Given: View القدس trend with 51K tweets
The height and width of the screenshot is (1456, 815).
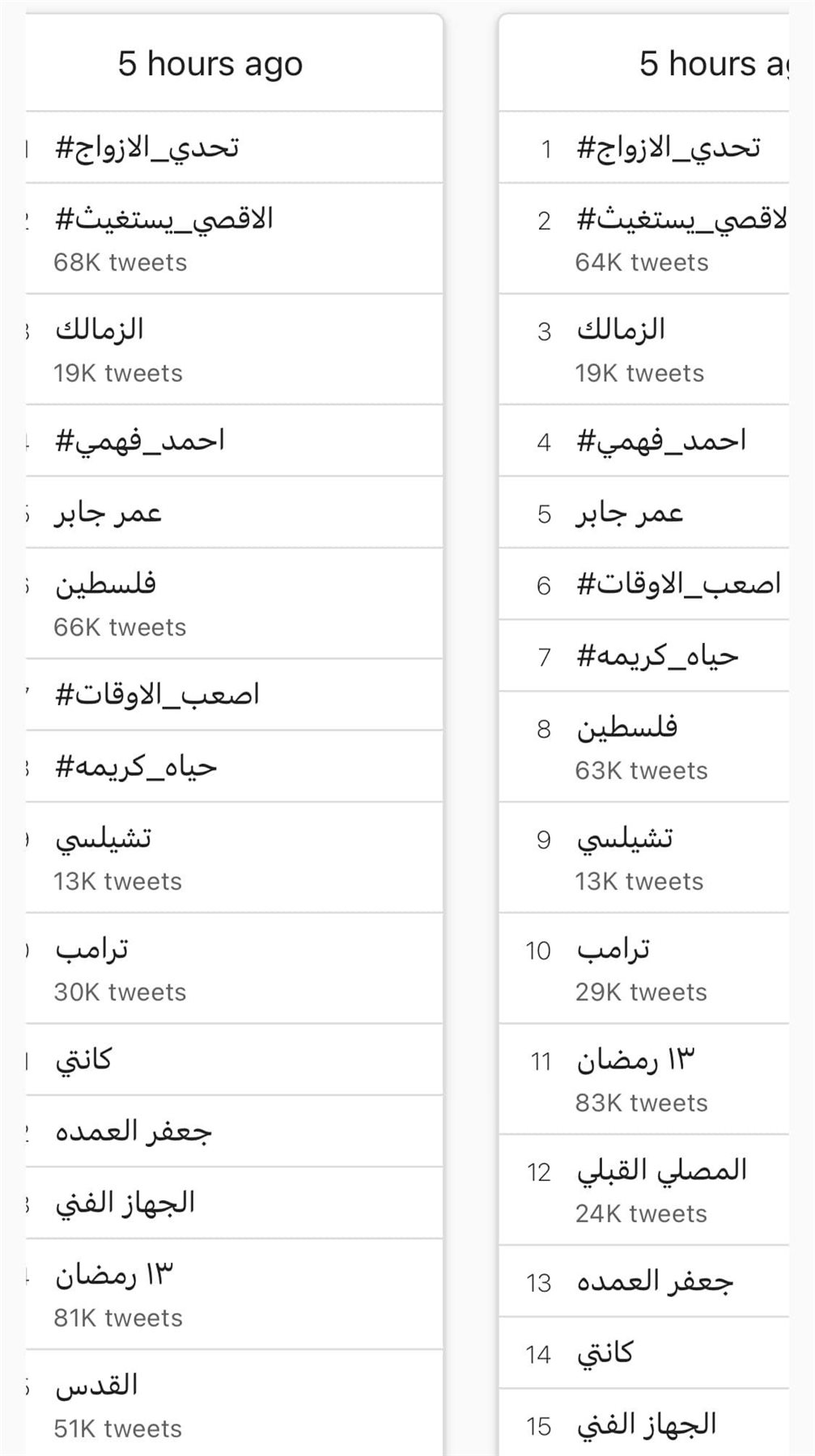Looking at the screenshot, I should [x=97, y=1386].
